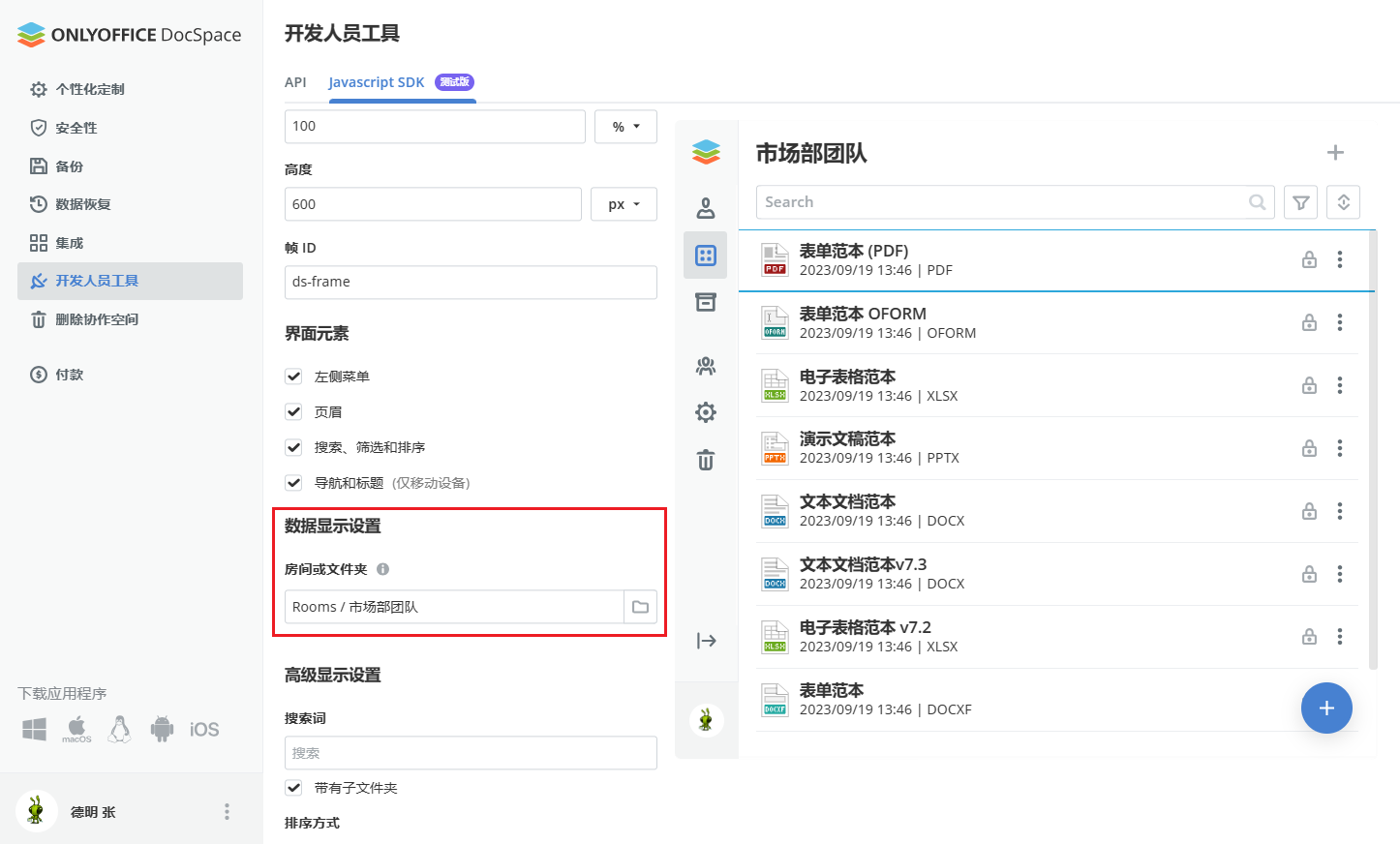The height and width of the screenshot is (844, 1400).
Task: Open the trash icon in preview sidebar
Action: coord(706,460)
